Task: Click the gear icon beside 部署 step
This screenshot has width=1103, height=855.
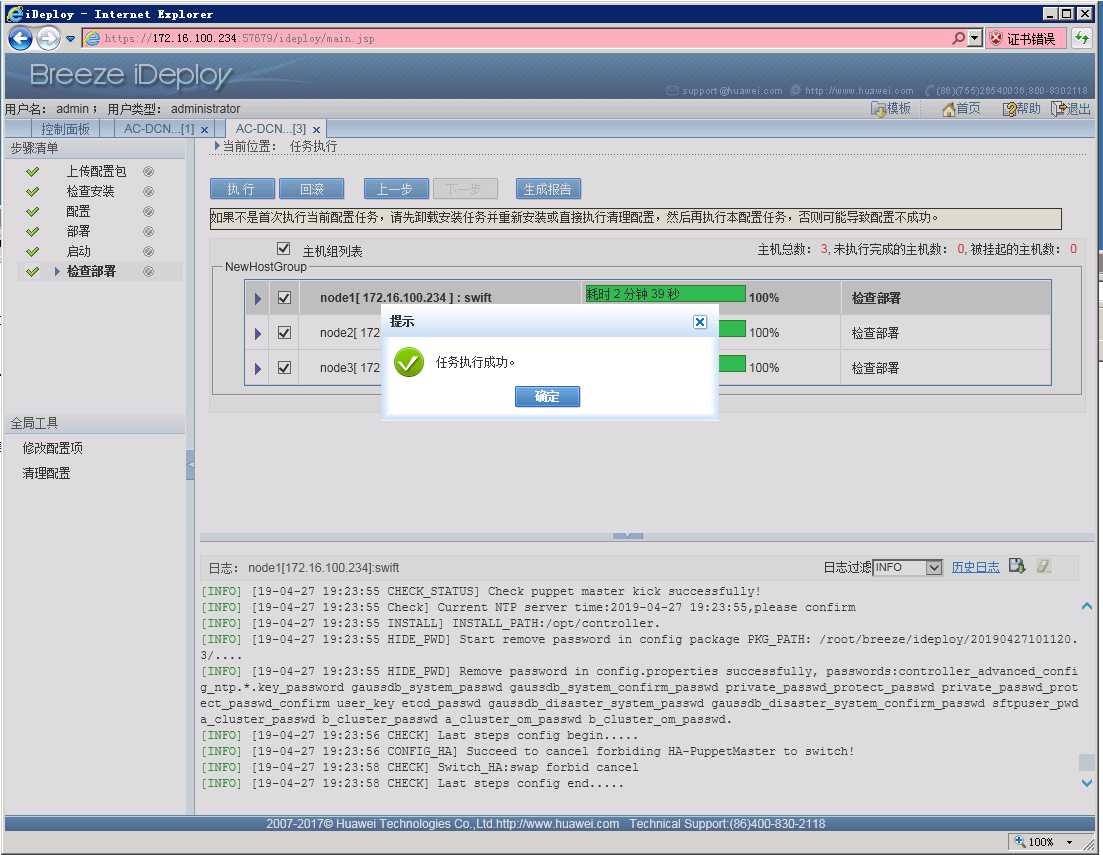Action: pos(148,232)
